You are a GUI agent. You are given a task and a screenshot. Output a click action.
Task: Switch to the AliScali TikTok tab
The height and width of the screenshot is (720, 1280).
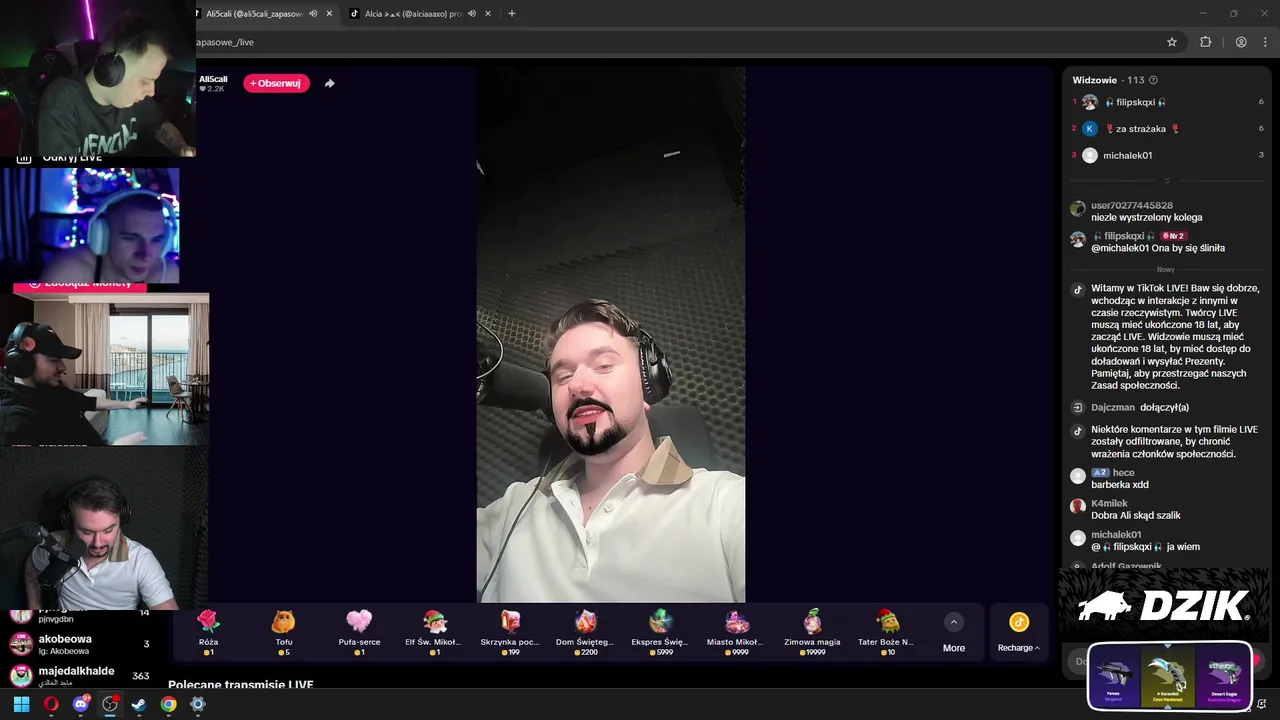click(x=254, y=14)
